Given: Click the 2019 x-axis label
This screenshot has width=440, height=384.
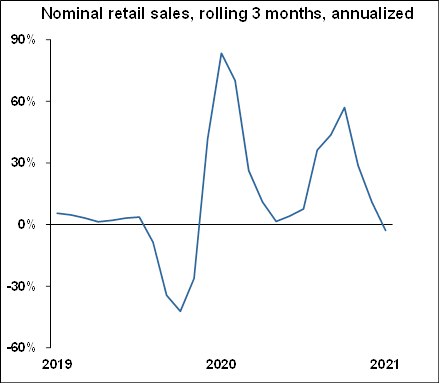Looking at the screenshot, I should 57,364.
